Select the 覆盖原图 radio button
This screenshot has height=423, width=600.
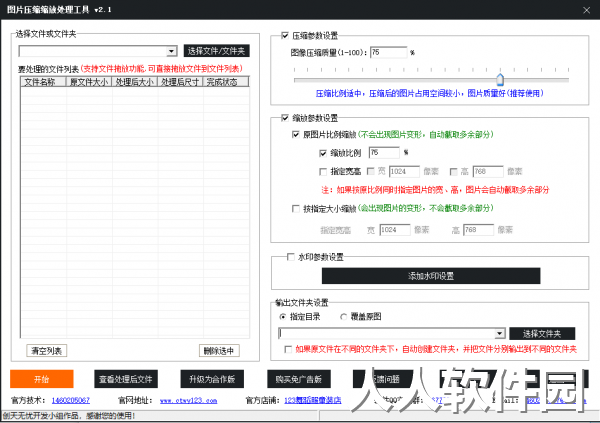pyautogui.click(x=344, y=317)
